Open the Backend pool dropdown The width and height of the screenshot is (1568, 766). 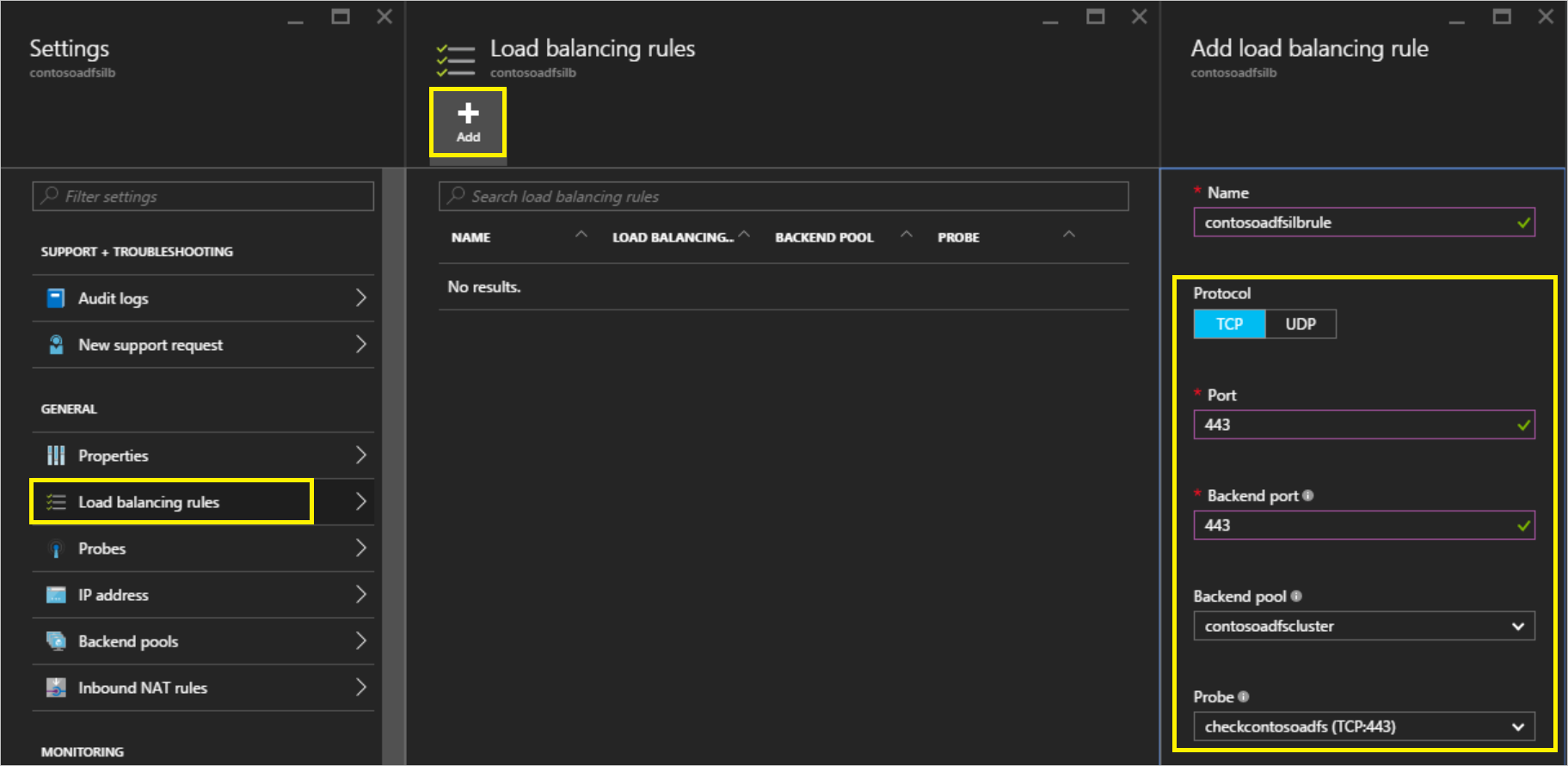(x=1364, y=626)
